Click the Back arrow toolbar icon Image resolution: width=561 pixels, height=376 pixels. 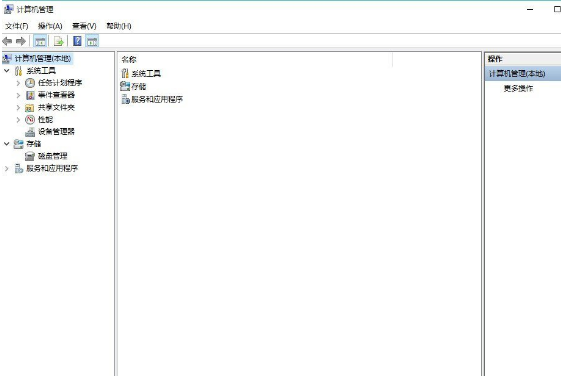pos(7,41)
